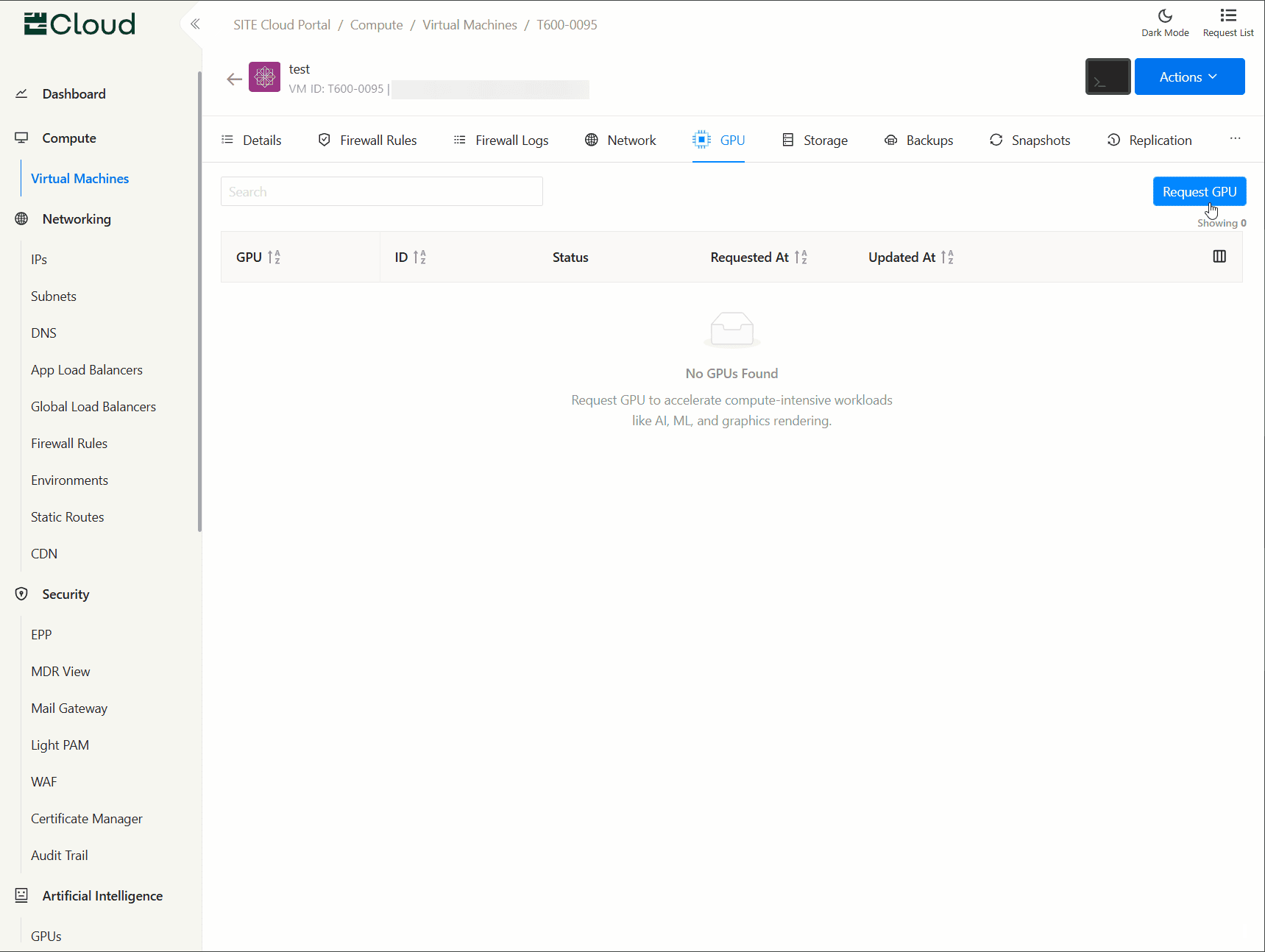Viewport: 1265px width, 952px height.
Task: Go to Virtual Machines breadcrumb link
Action: coord(469,25)
